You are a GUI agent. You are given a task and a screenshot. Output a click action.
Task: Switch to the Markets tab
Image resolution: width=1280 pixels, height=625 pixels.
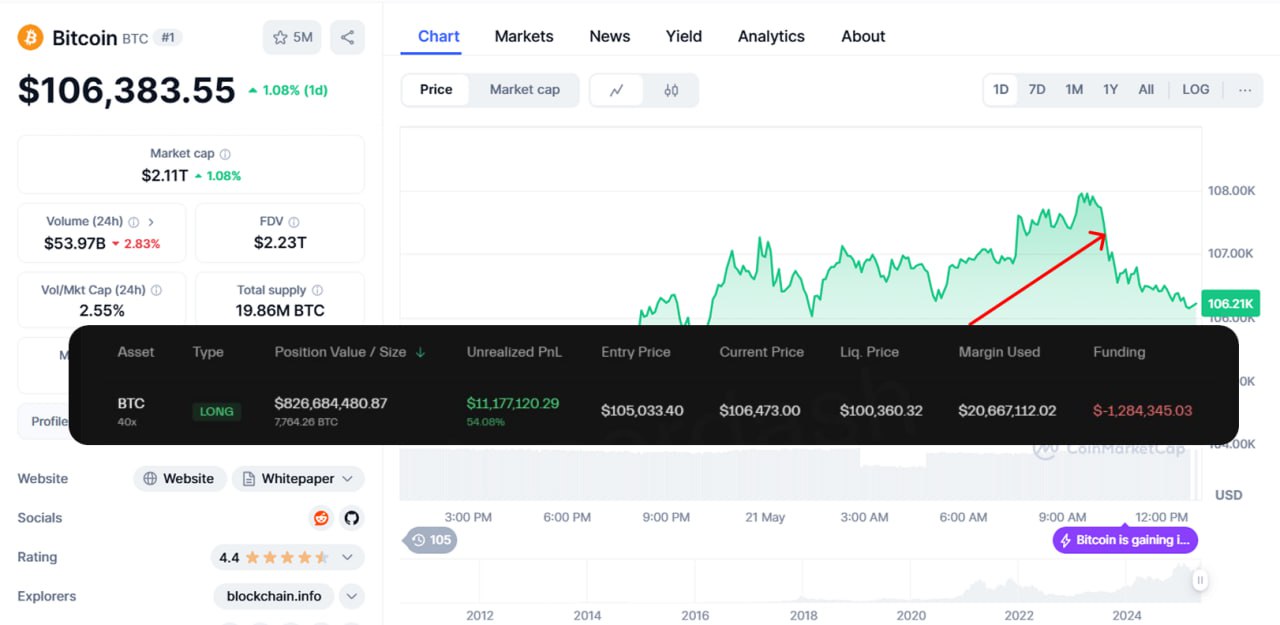point(524,36)
